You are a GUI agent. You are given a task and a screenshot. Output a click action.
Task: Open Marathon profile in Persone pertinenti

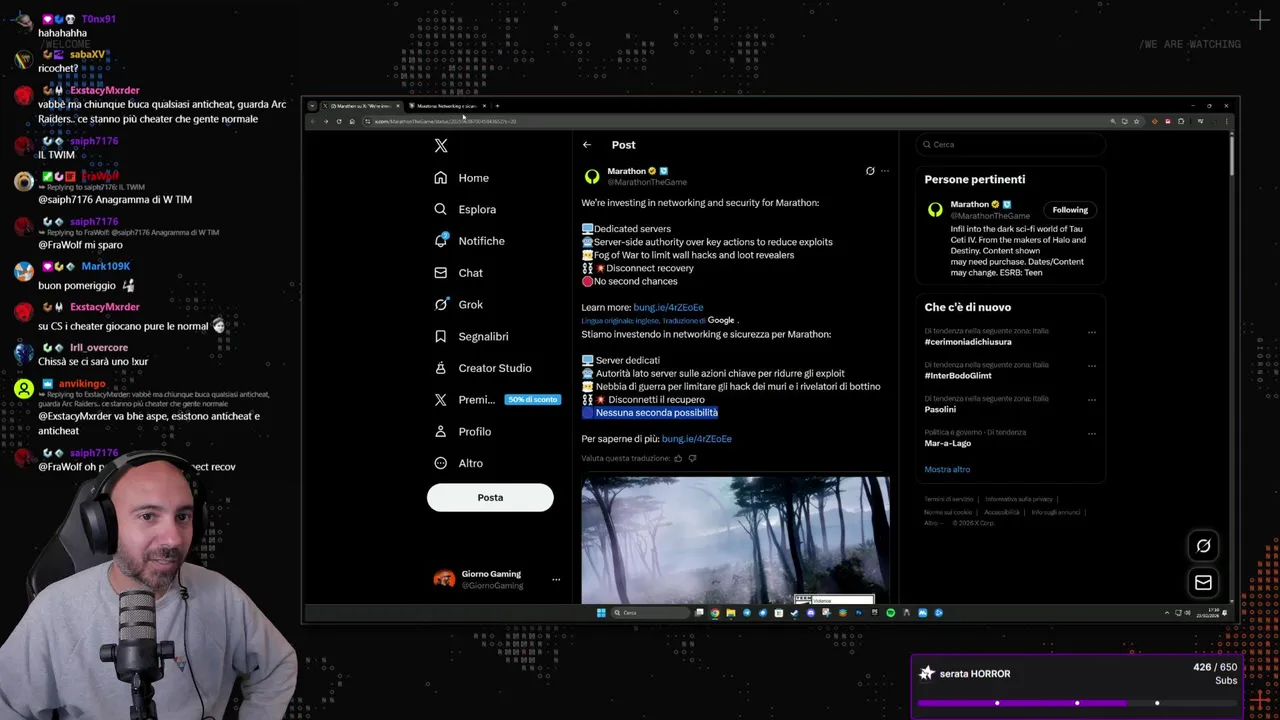pos(970,204)
